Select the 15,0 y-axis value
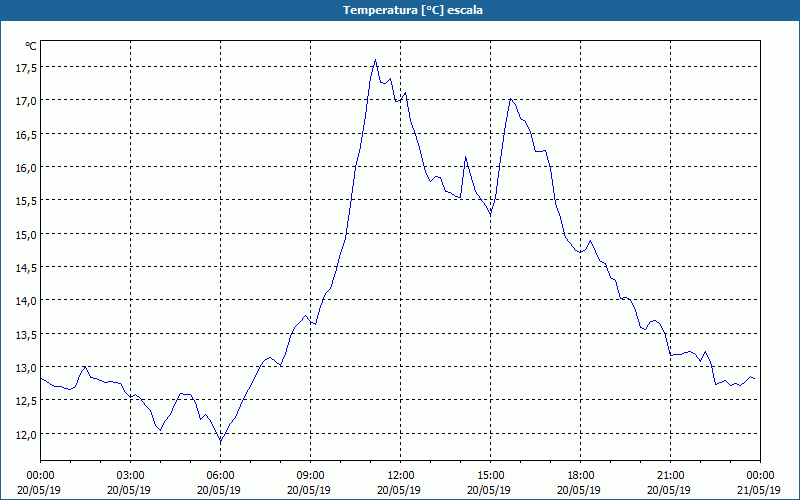Viewport: 800px width, 500px height. pyautogui.click(x=26, y=234)
